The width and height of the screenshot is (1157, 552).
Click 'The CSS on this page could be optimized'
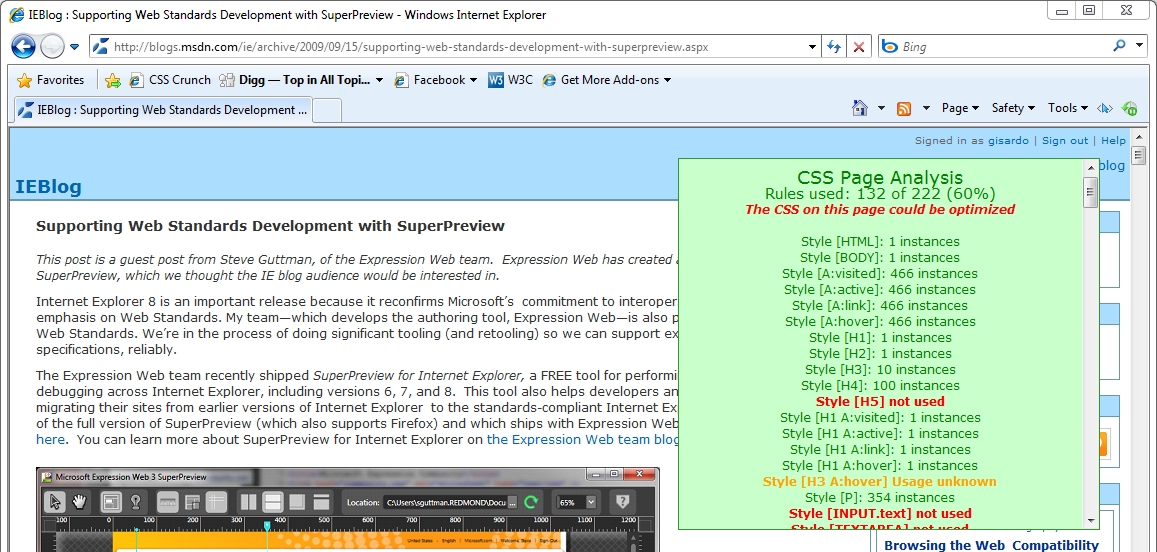880,210
